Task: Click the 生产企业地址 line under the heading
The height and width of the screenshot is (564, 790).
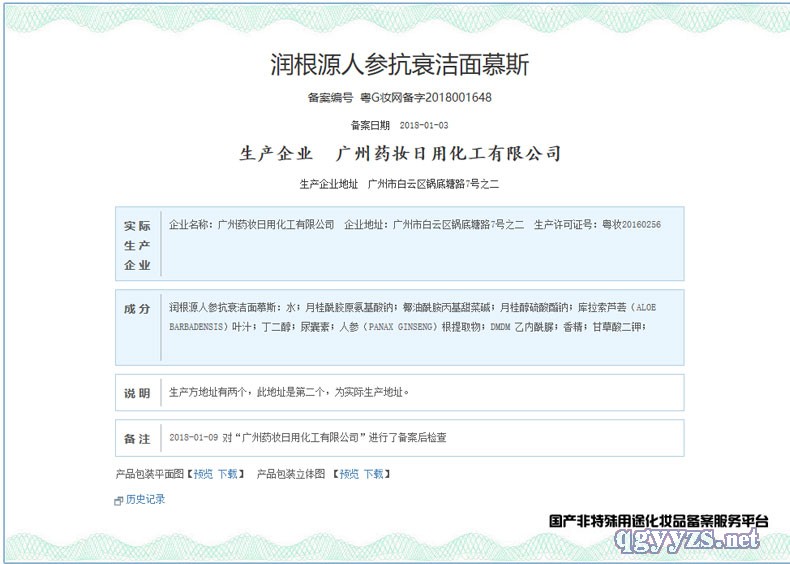Action: coord(399,184)
